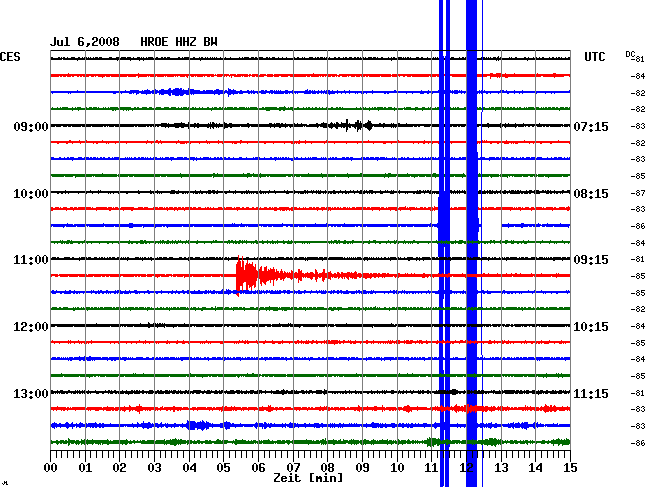
Task: Select the 09:00 local time label
Action: pyautogui.click(x=31, y=126)
